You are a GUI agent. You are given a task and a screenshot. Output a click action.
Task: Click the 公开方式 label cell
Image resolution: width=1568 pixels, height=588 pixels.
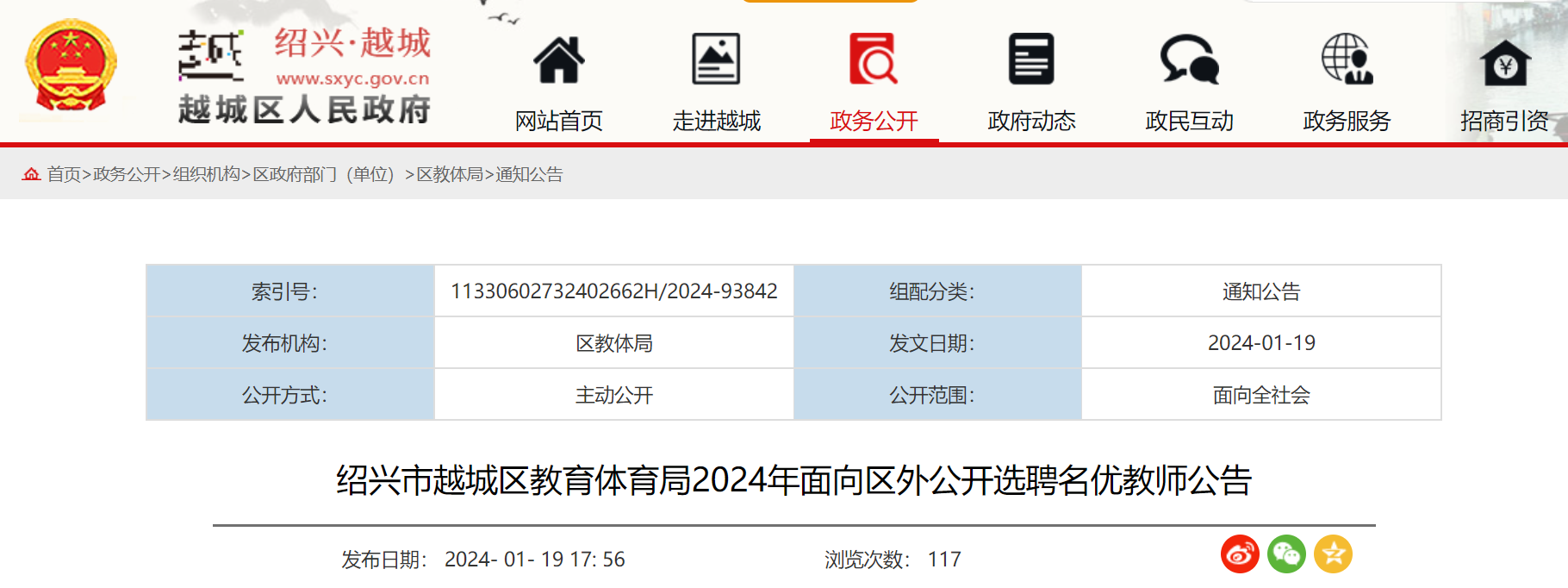[290, 395]
